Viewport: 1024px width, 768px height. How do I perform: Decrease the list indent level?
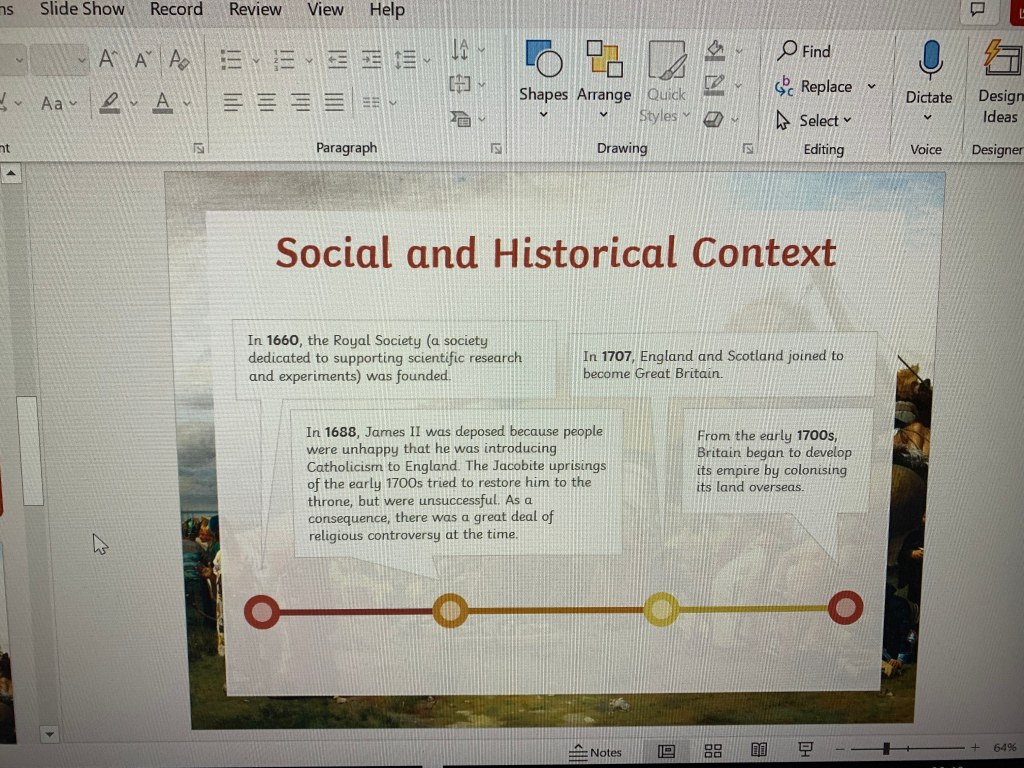pyautogui.click(x=338, y=60)
